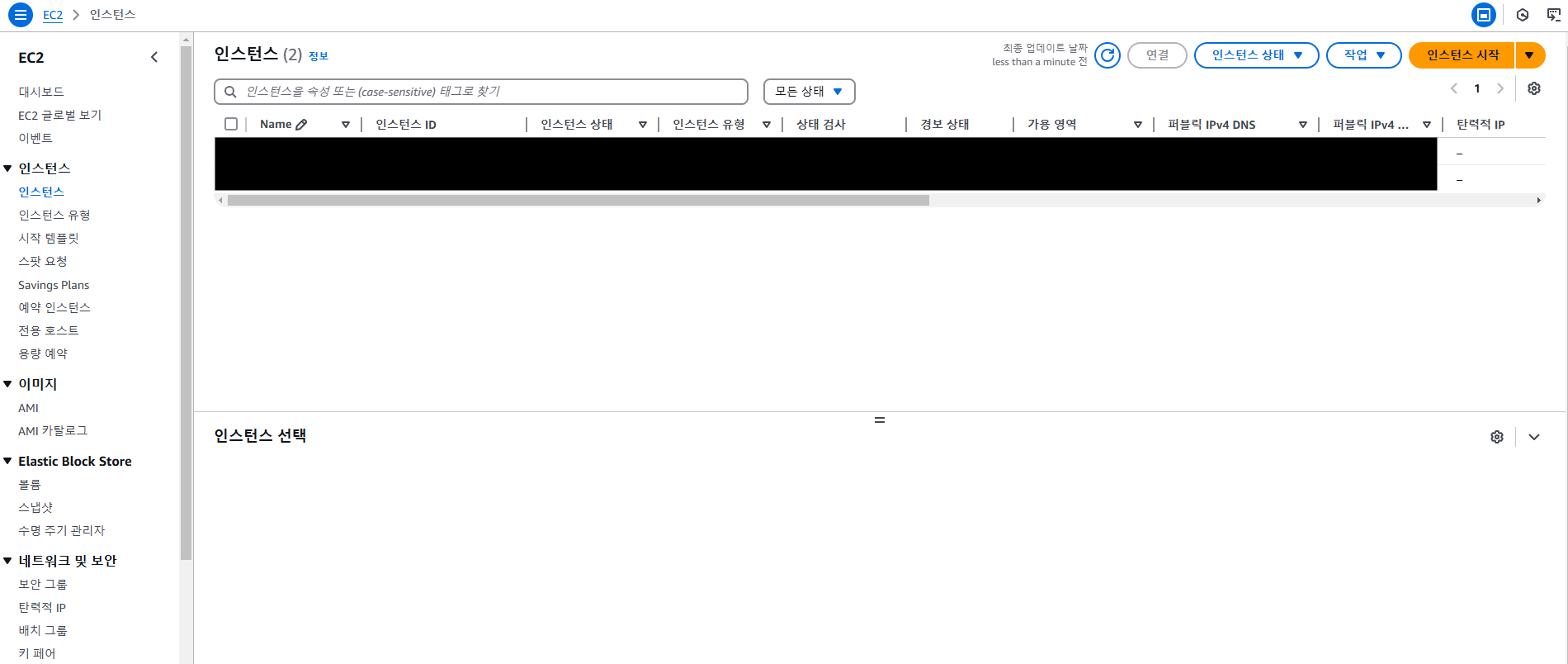1568x664 pixels.
Task: Open the hamburger navigation menu
Action: pos(21,15)
